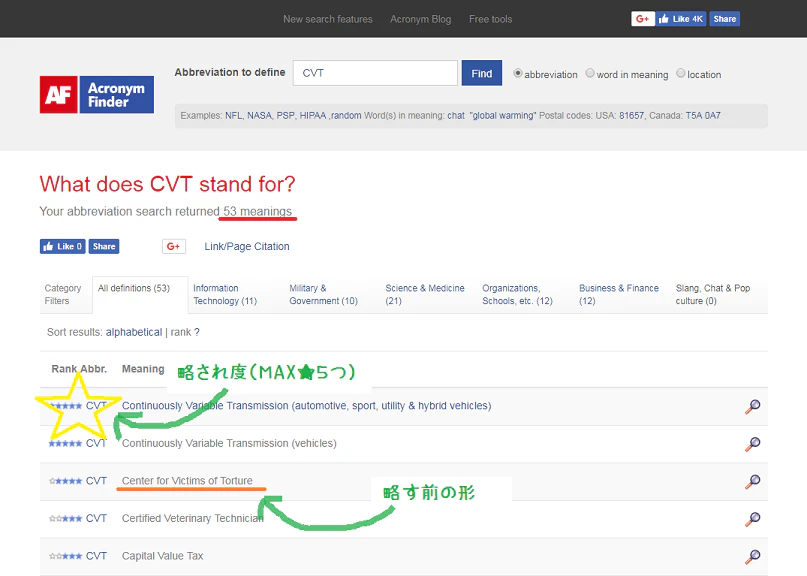Open magnifier for Continuously Variable Transmission (automotive) row
Viewport: 807px width, 576px height.
tap(752, 406)
